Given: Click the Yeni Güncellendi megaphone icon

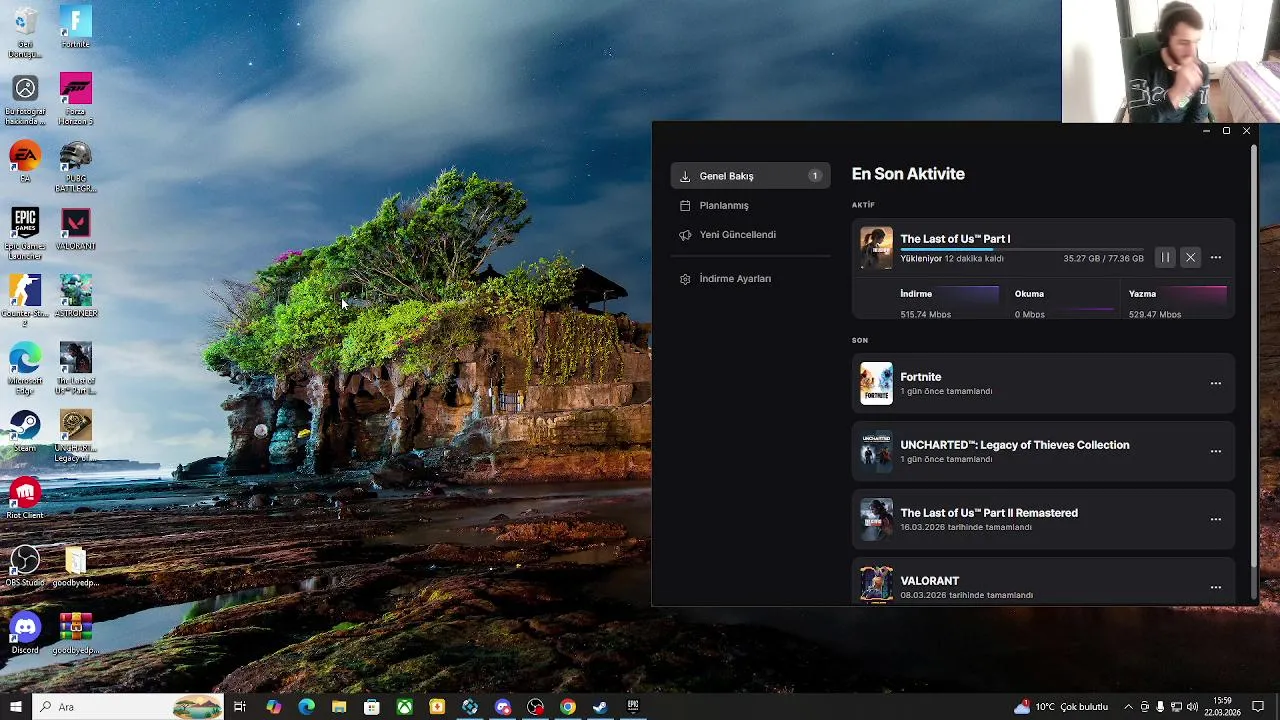Looking at the screenshot, I should [685, 235].
